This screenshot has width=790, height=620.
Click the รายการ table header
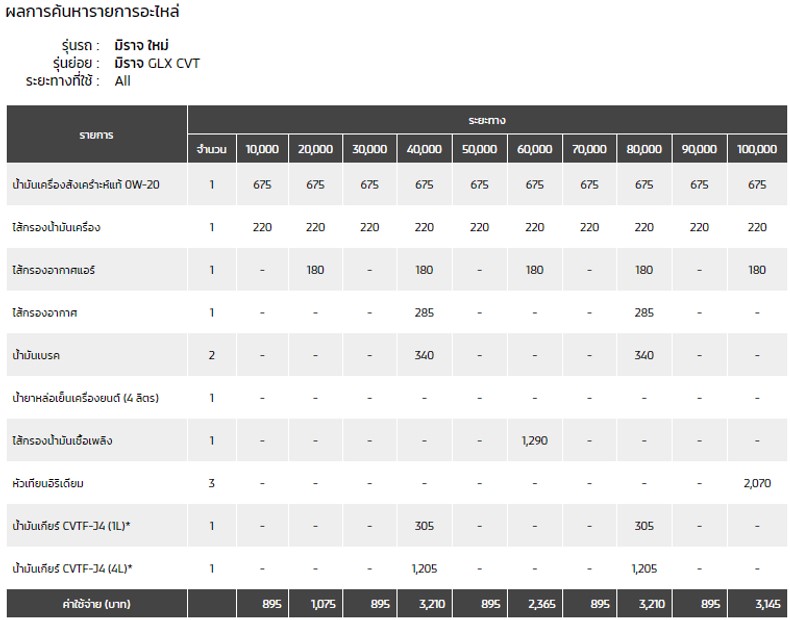[96, 134]
